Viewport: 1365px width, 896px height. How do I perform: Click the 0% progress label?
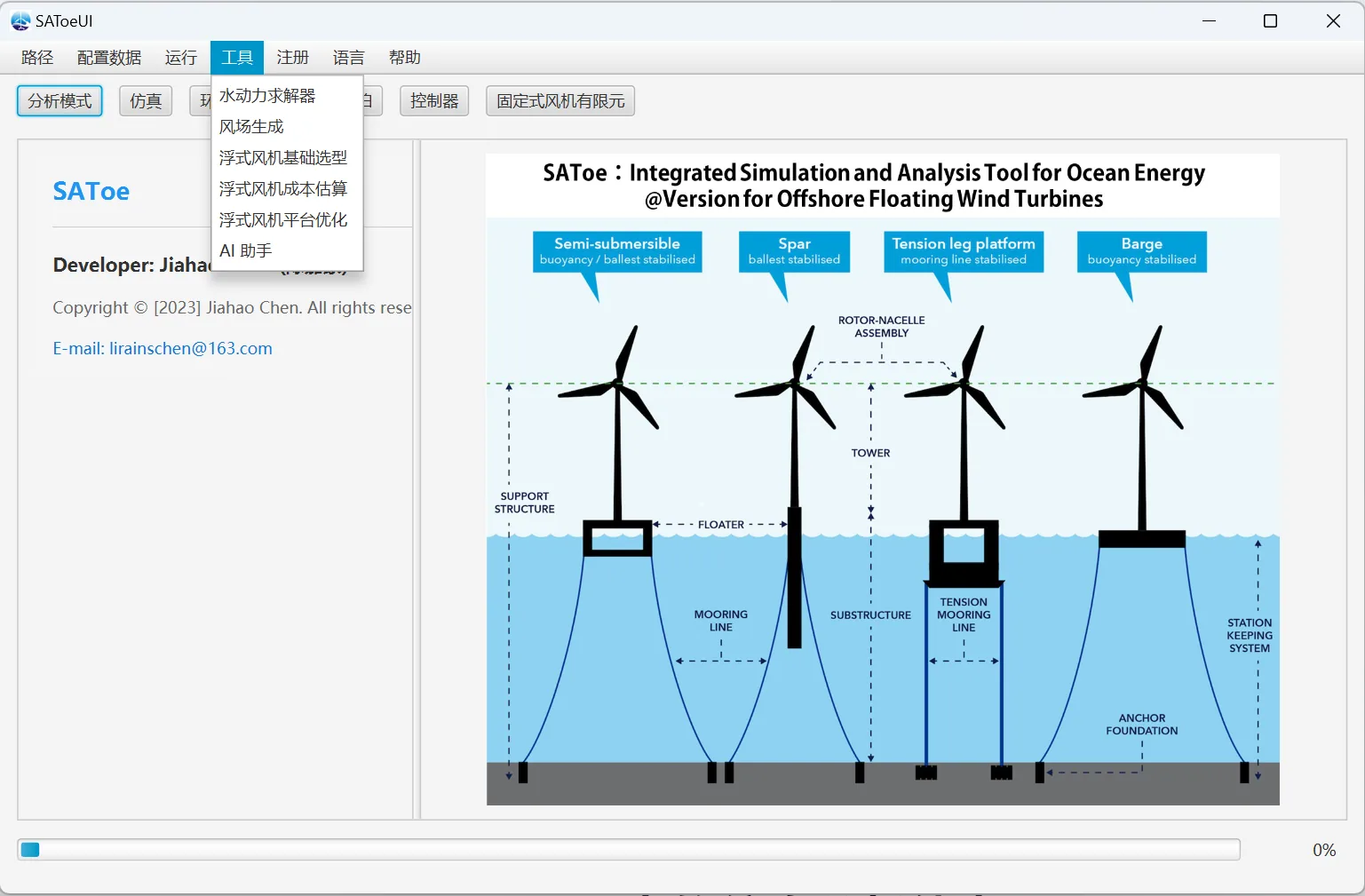1324,850
